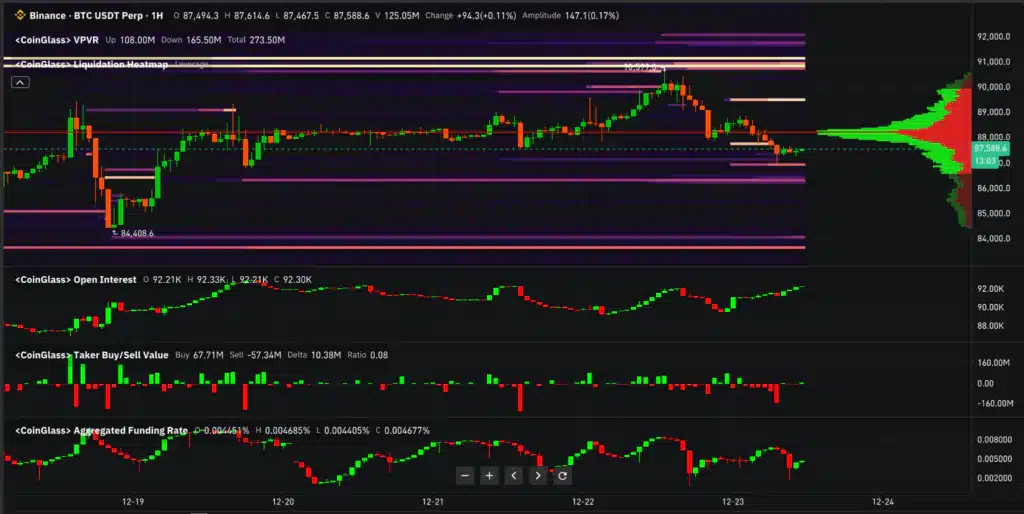Click the current price label 87,588.6

coord(989,148)
